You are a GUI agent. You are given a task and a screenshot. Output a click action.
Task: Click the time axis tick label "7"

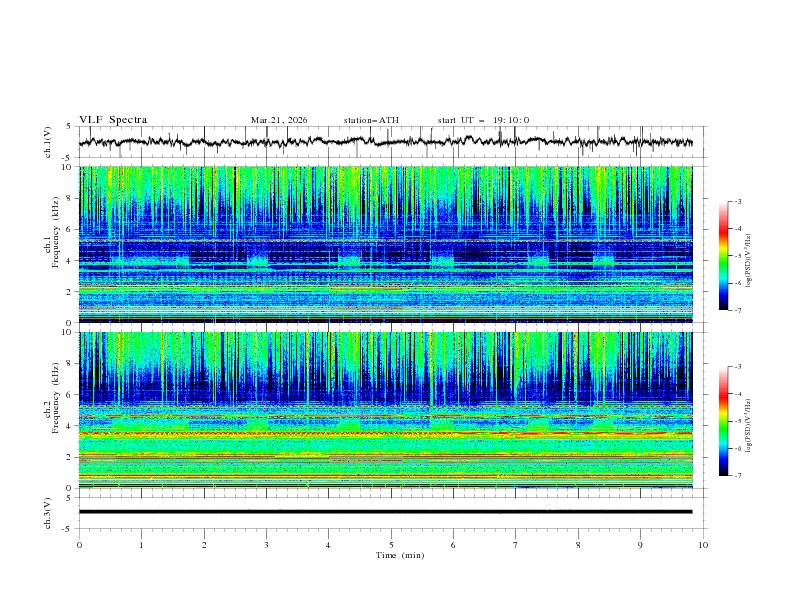tap(516, 545)
